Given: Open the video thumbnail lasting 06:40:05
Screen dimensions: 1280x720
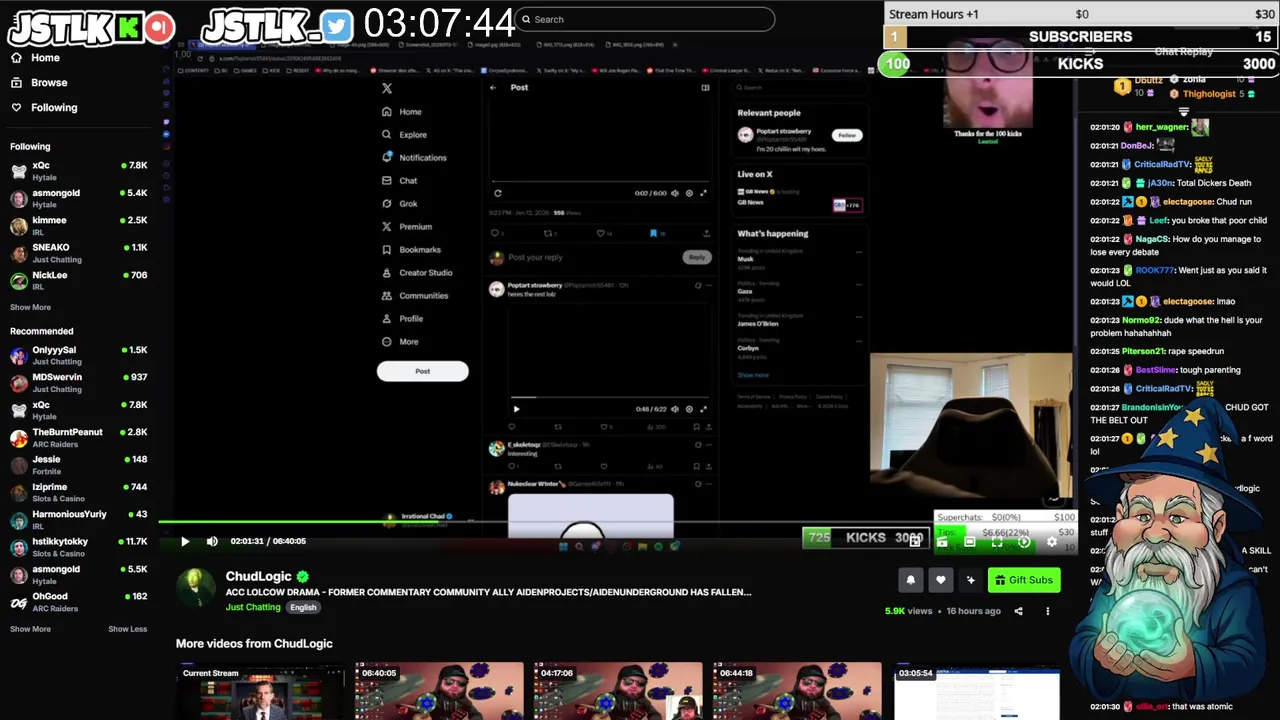Looking at the screenshot, I should pyautogui.click(x=439, y=691).
